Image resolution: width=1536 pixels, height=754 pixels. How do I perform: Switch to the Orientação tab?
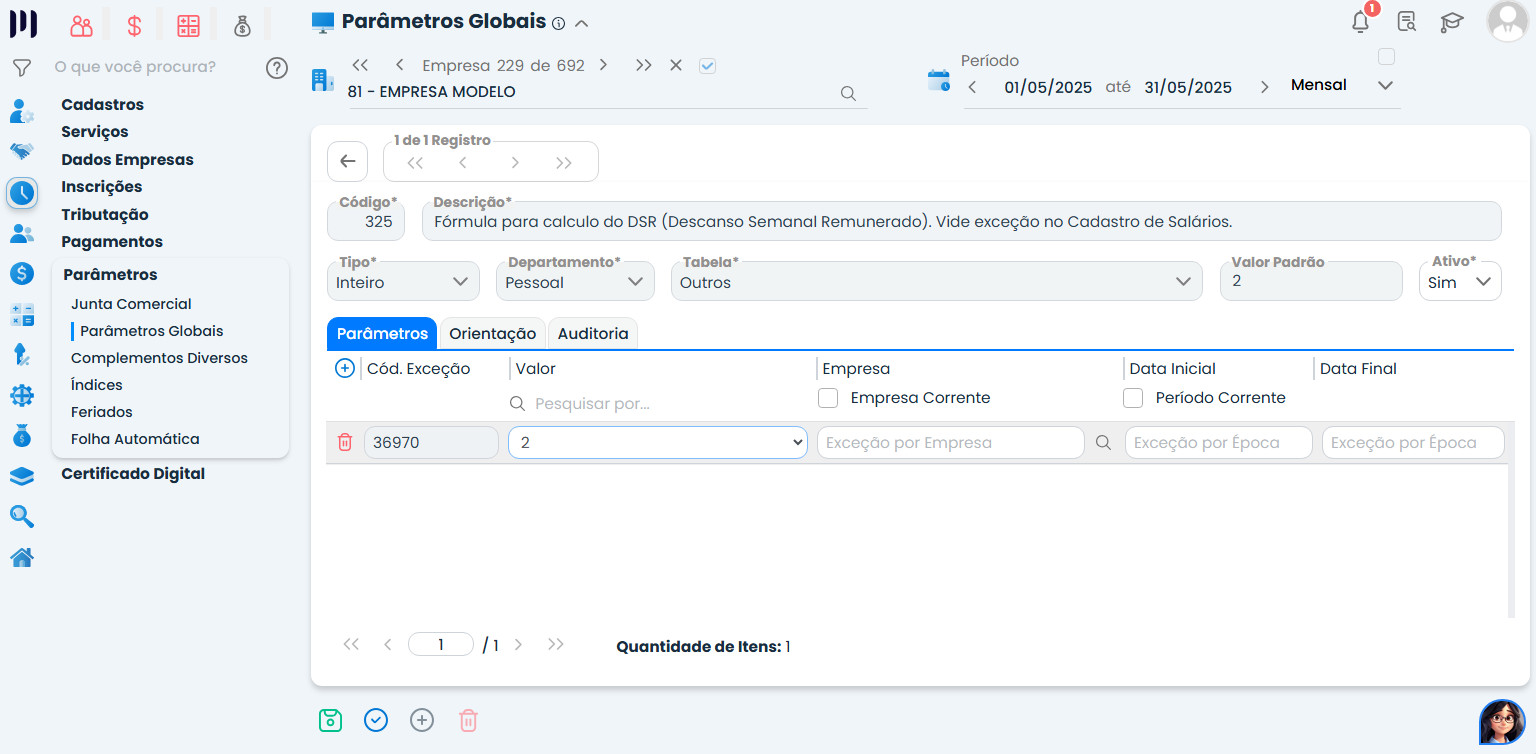tap(492, 334)
